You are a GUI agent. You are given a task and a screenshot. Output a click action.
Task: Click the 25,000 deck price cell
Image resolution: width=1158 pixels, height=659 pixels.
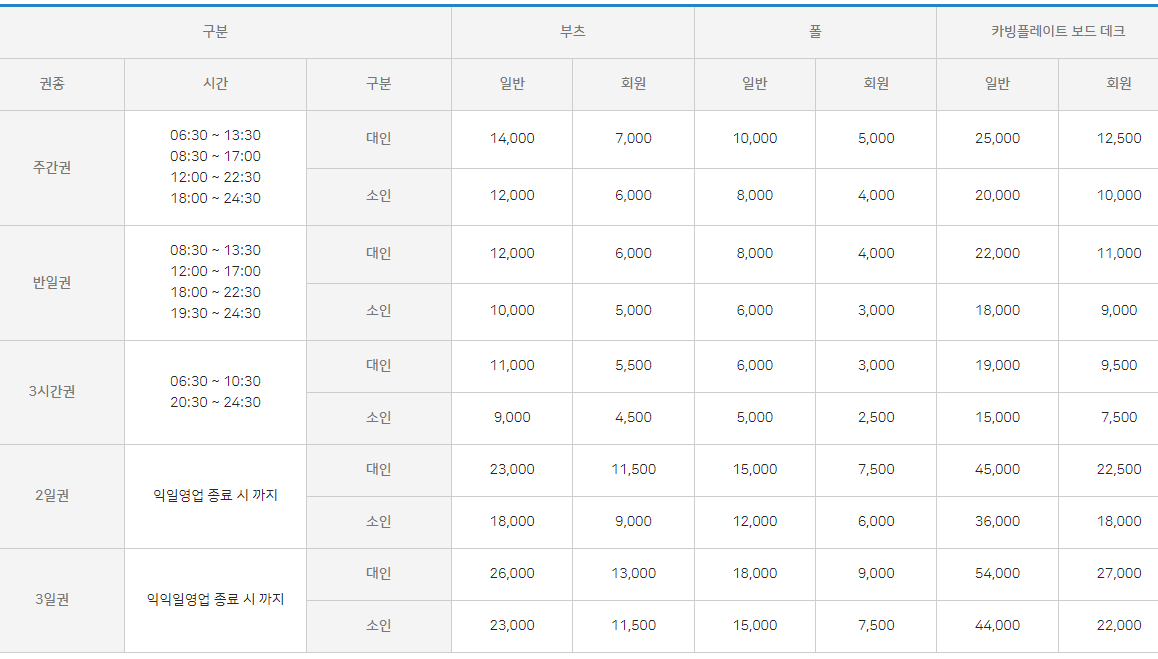(x=997, y=139)
